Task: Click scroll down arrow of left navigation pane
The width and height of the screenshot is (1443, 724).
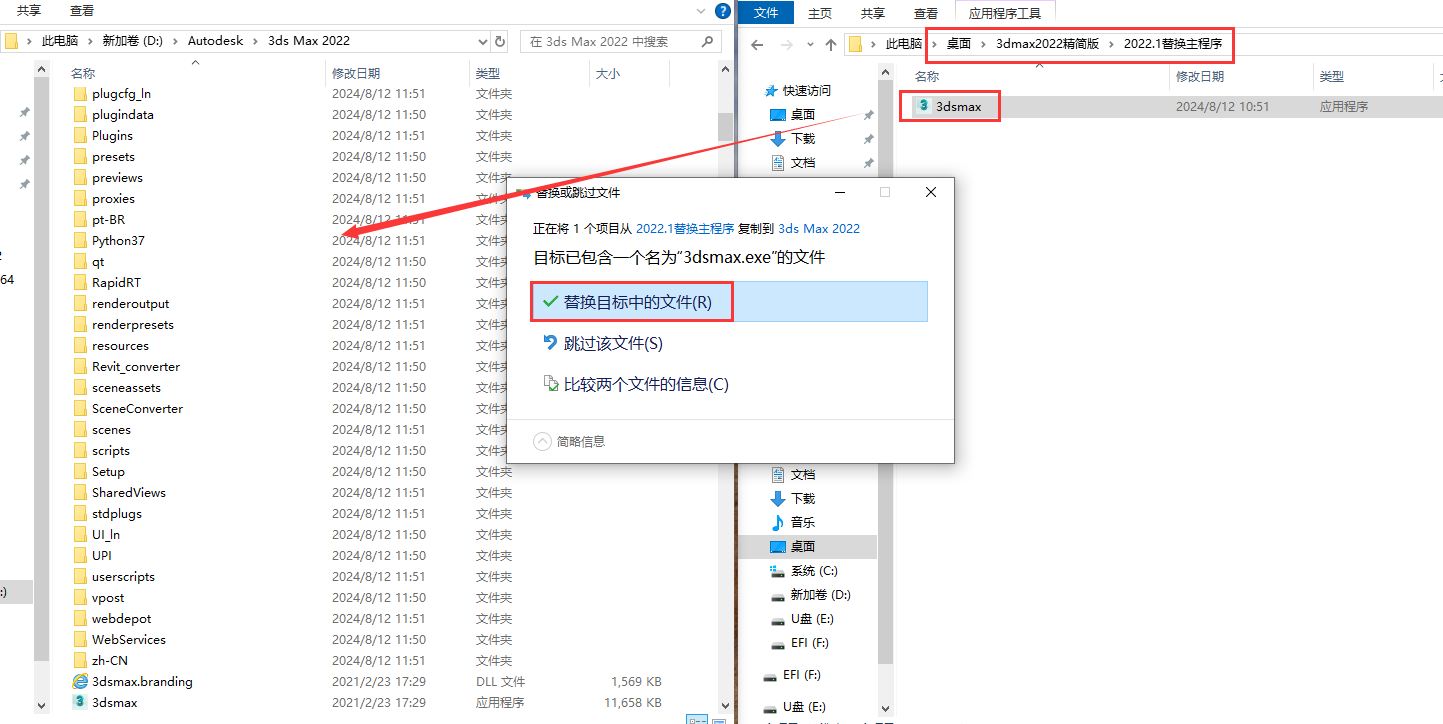Action: click(x=41, y=704)
